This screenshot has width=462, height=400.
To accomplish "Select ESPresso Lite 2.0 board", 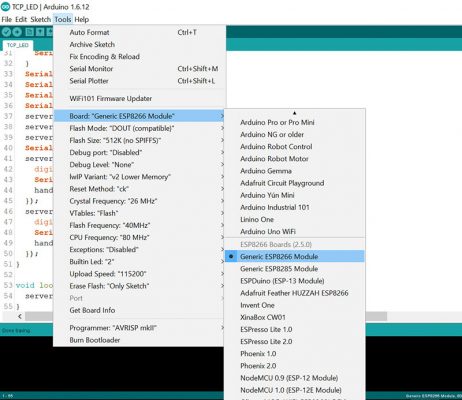I will [295, 341].
